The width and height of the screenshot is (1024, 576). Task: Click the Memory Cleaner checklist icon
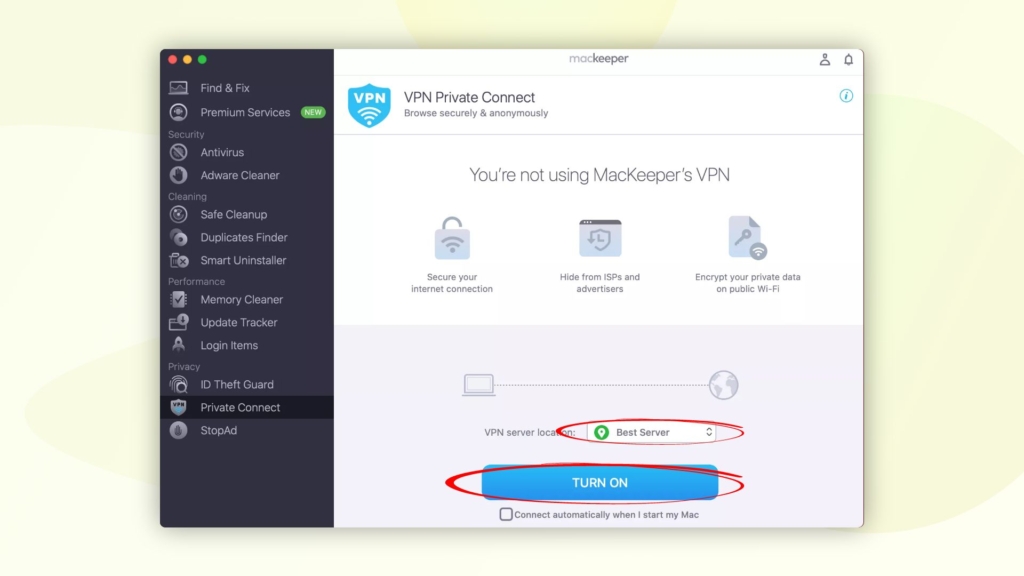178,300
